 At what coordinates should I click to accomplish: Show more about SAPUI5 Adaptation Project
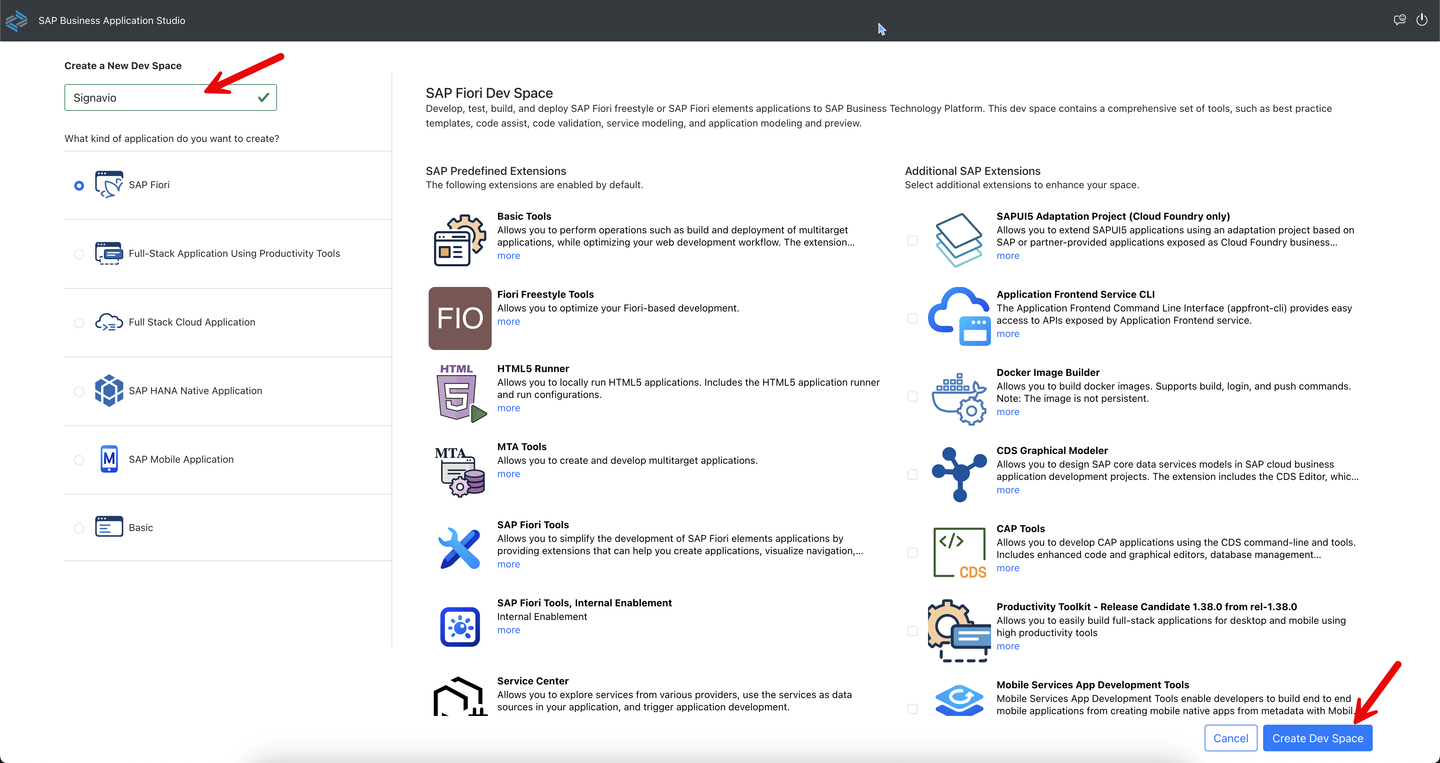[1008, 256]
